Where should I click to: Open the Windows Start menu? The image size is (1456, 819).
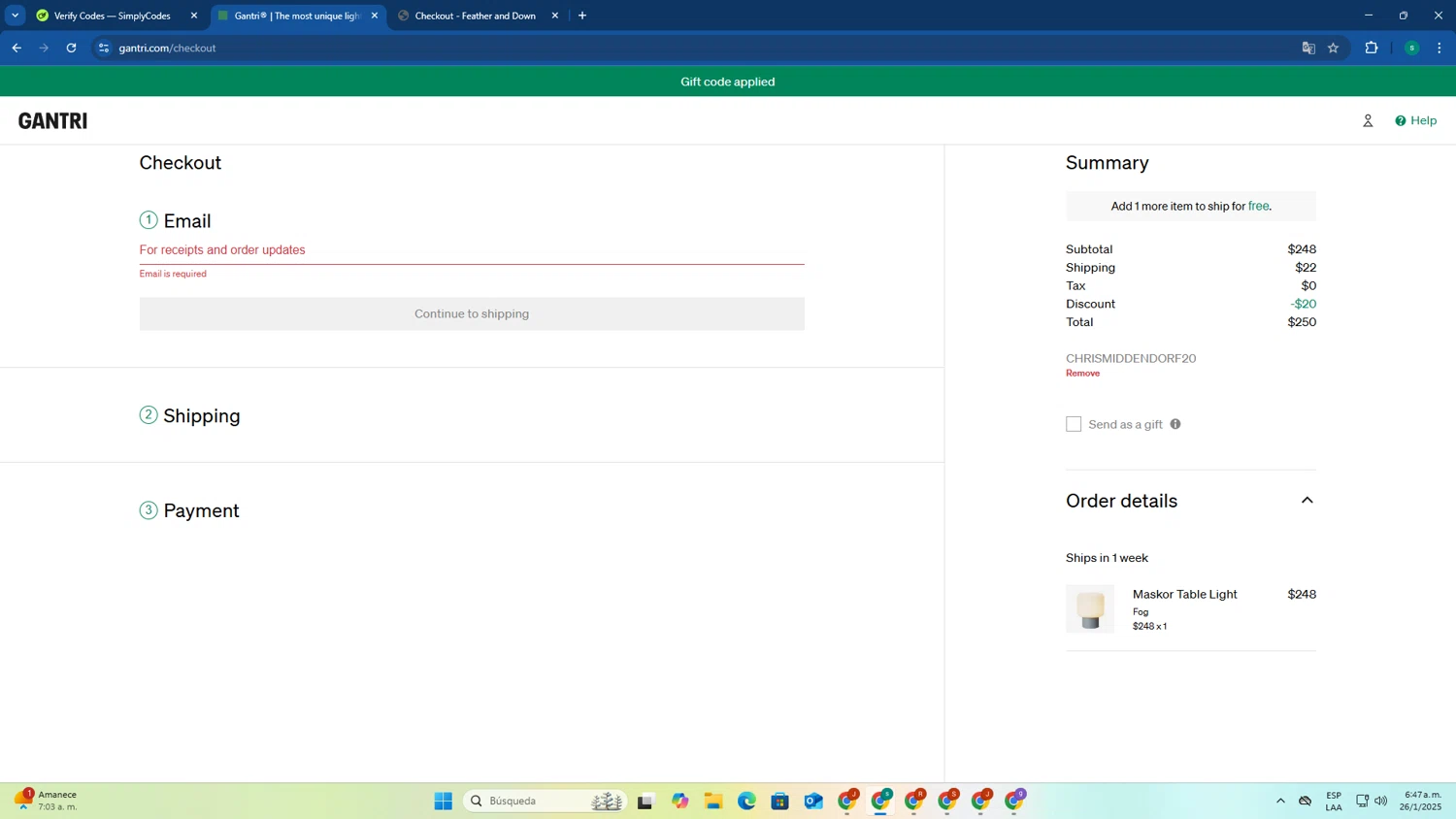point(444,801)
